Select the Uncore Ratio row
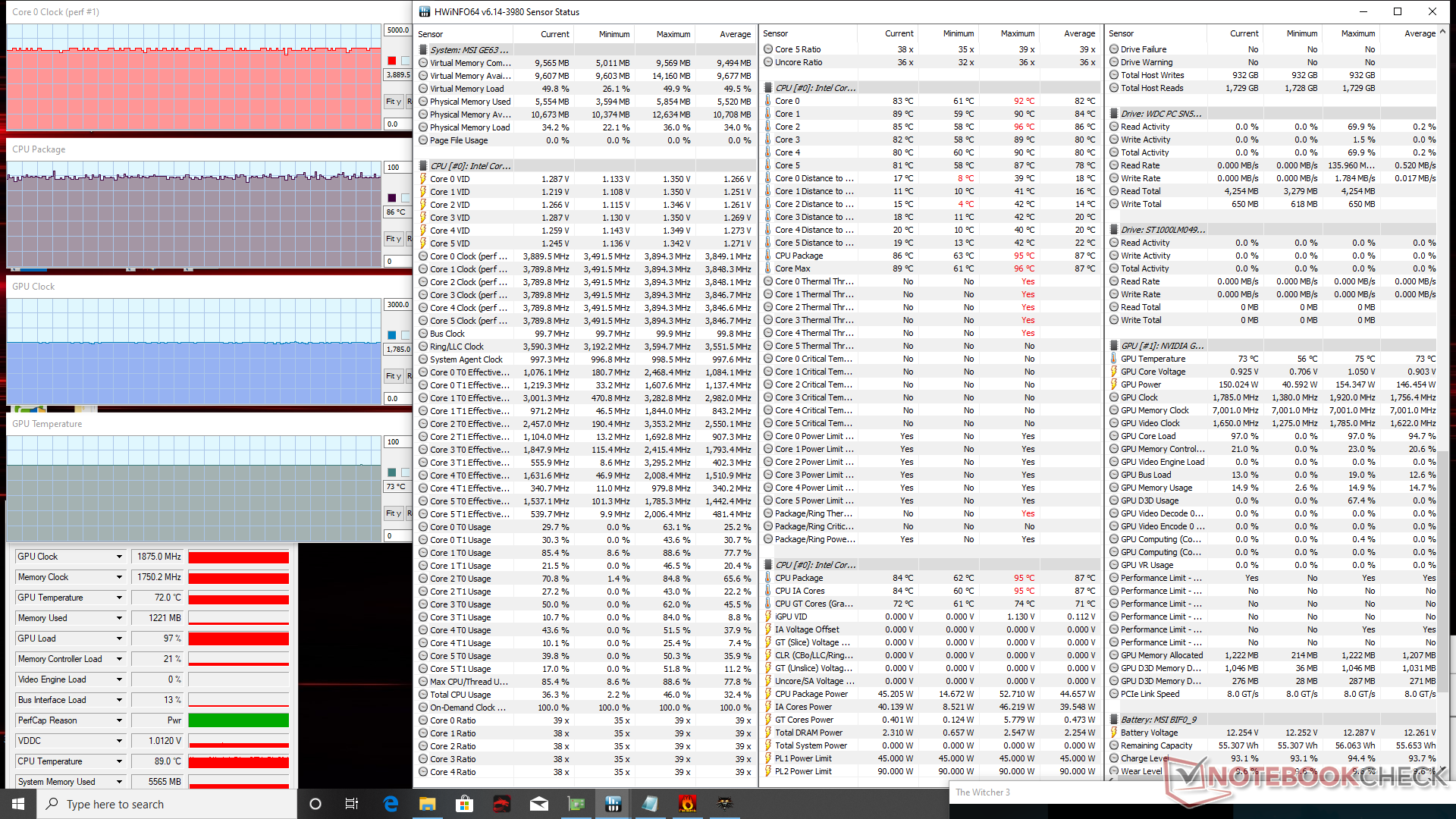The height and width of the screenshot is (819, 1456). (930, 62)
